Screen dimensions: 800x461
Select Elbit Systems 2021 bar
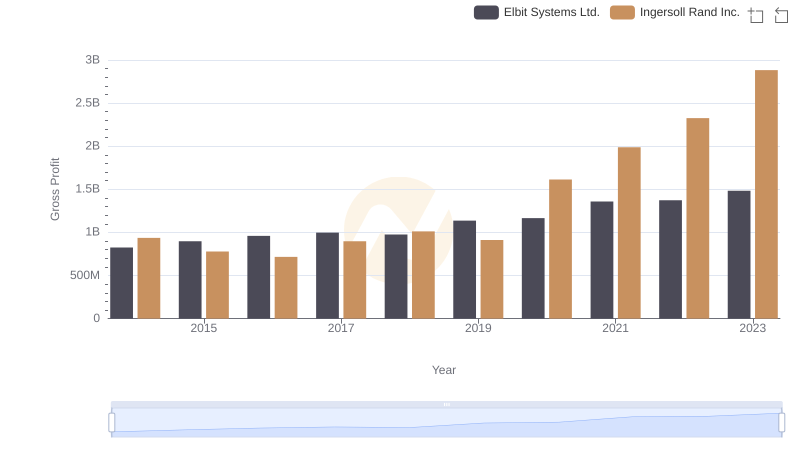[602, 260]
